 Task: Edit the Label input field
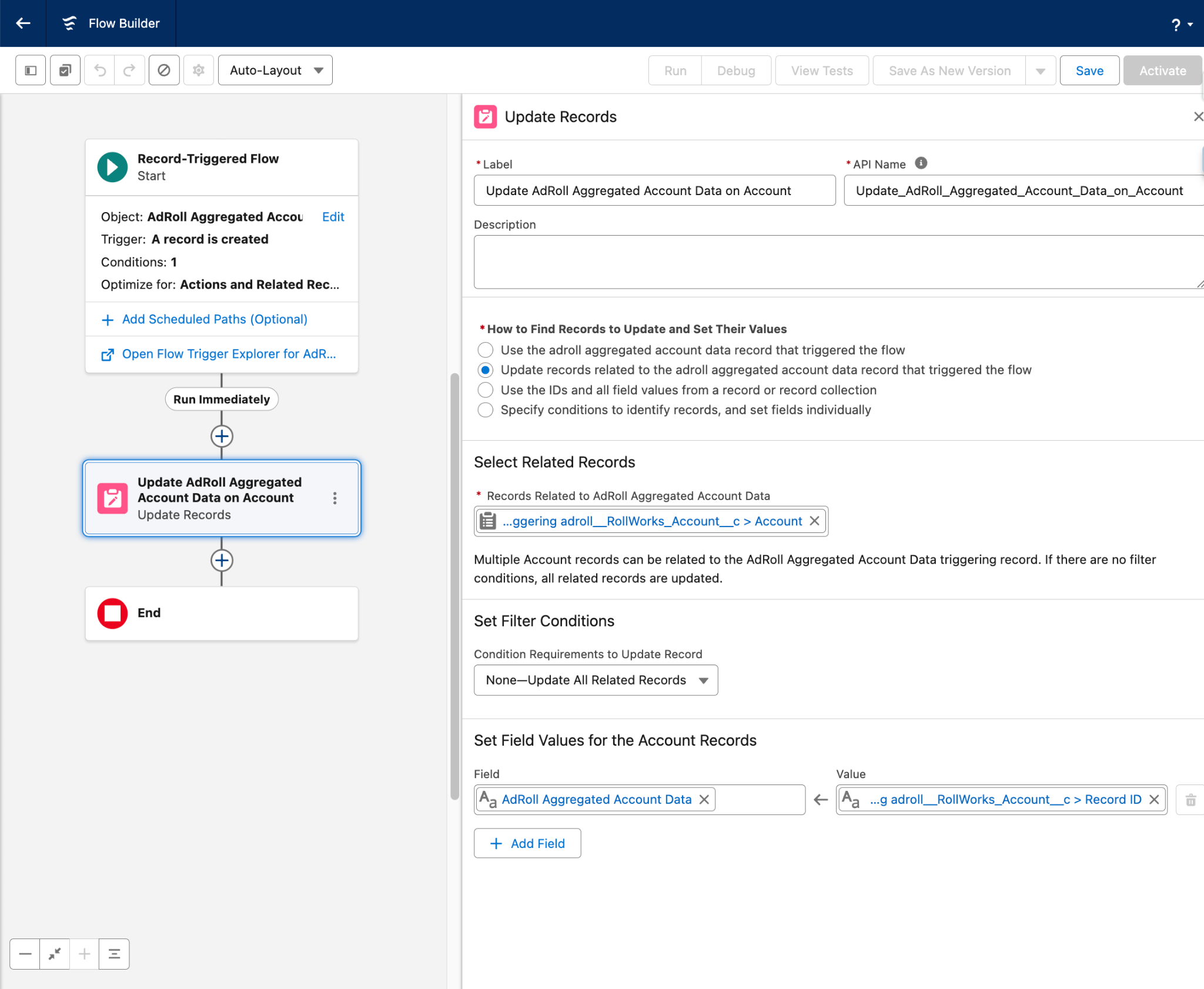[655, 190]
